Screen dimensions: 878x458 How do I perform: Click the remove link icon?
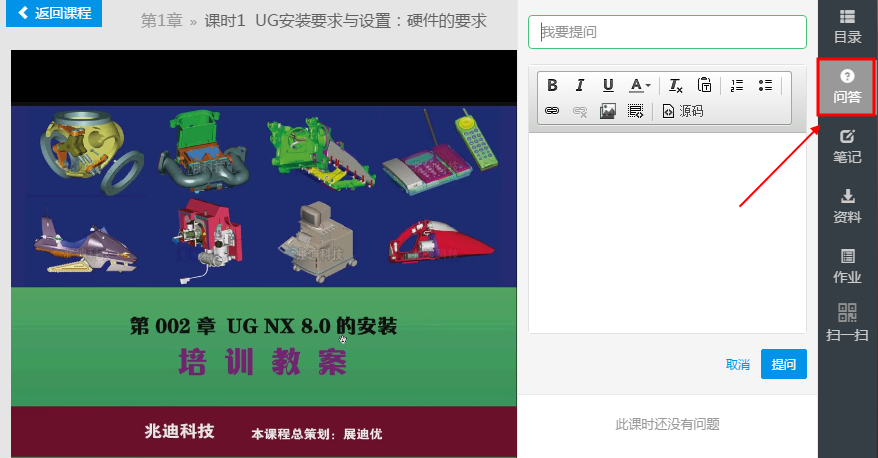click(580, 111)
